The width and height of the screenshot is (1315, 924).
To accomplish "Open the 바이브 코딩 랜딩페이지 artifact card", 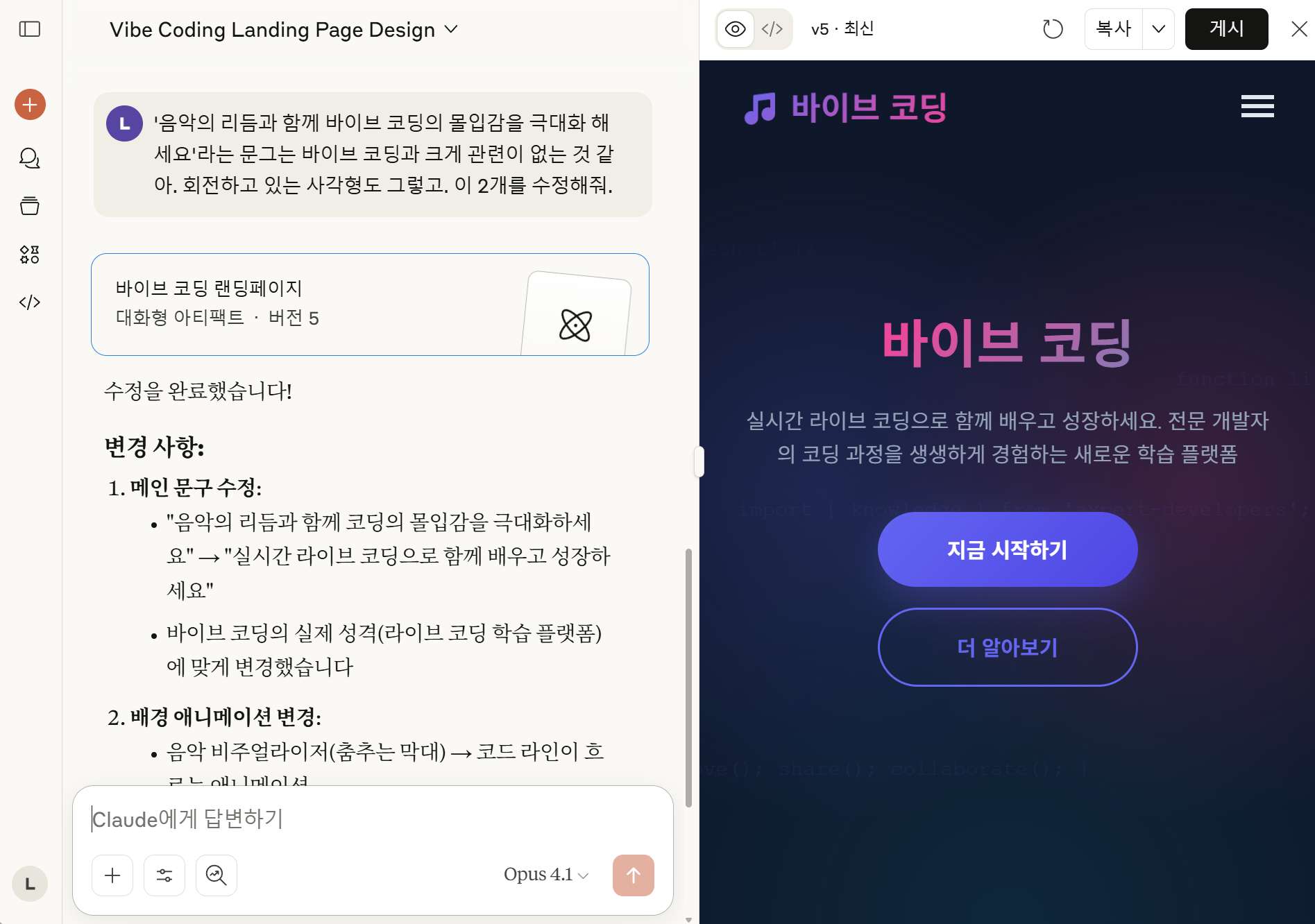I will pyautogui.click(x=370, y=305).
